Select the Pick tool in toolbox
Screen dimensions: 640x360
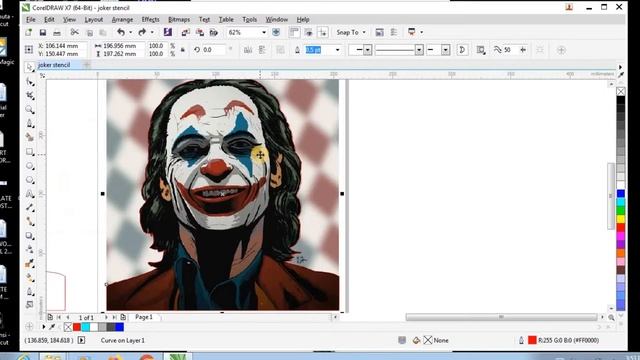click(29, 67)
